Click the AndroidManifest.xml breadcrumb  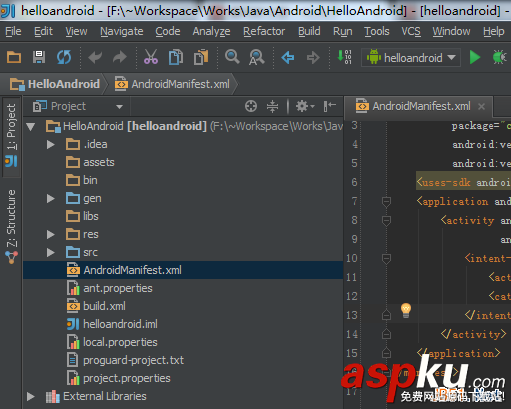172,84
